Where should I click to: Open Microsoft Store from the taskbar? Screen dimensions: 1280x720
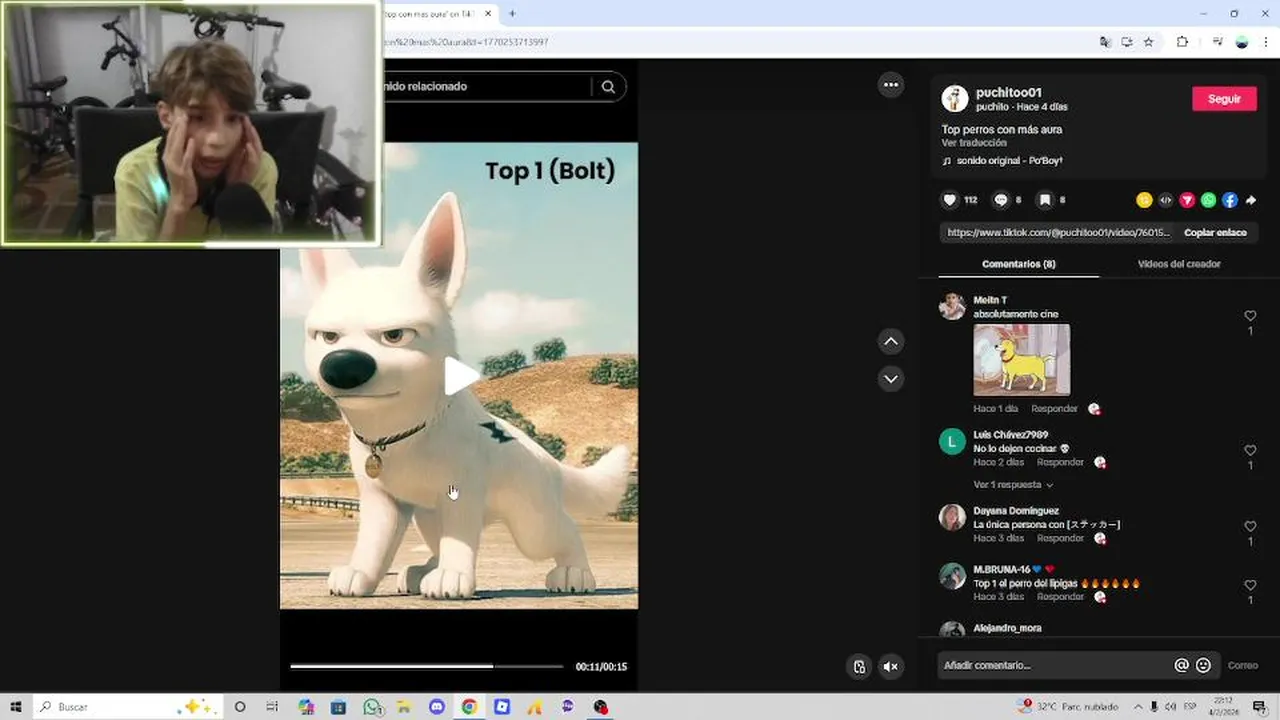tap(339, 707)
